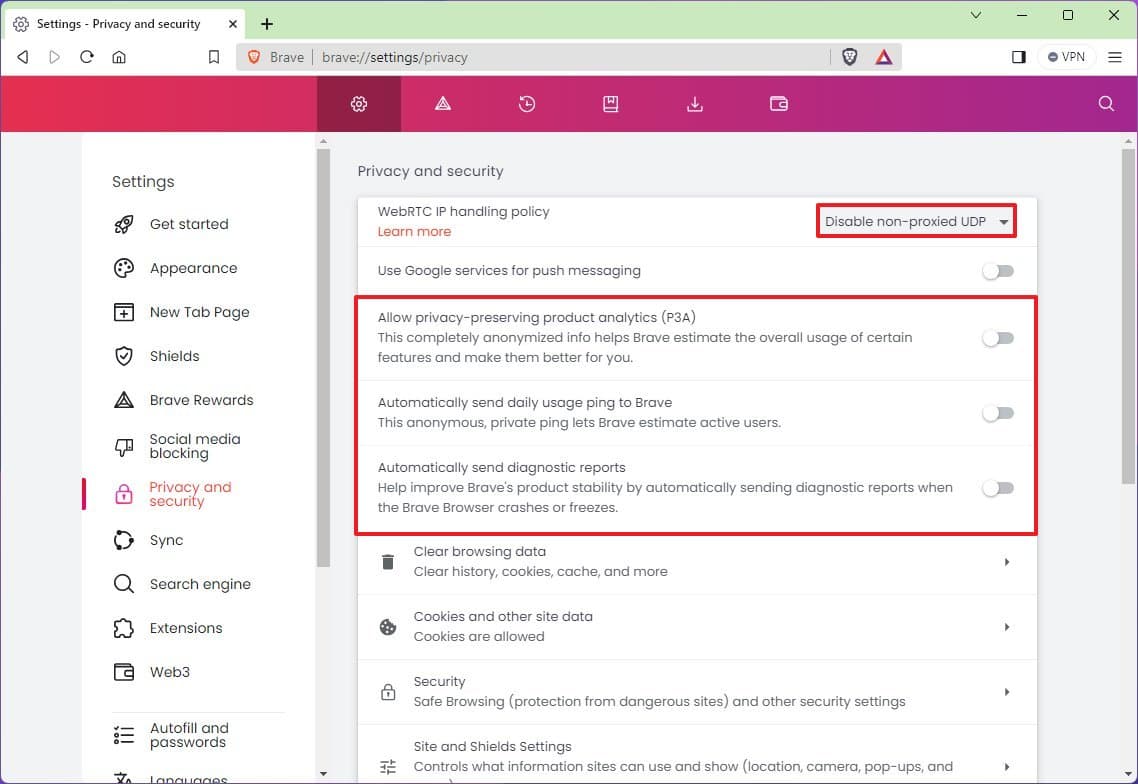The image size is (1138, 784).
Task: Open the Bookmarks icon in the settings header
Action: coord(611,103)
